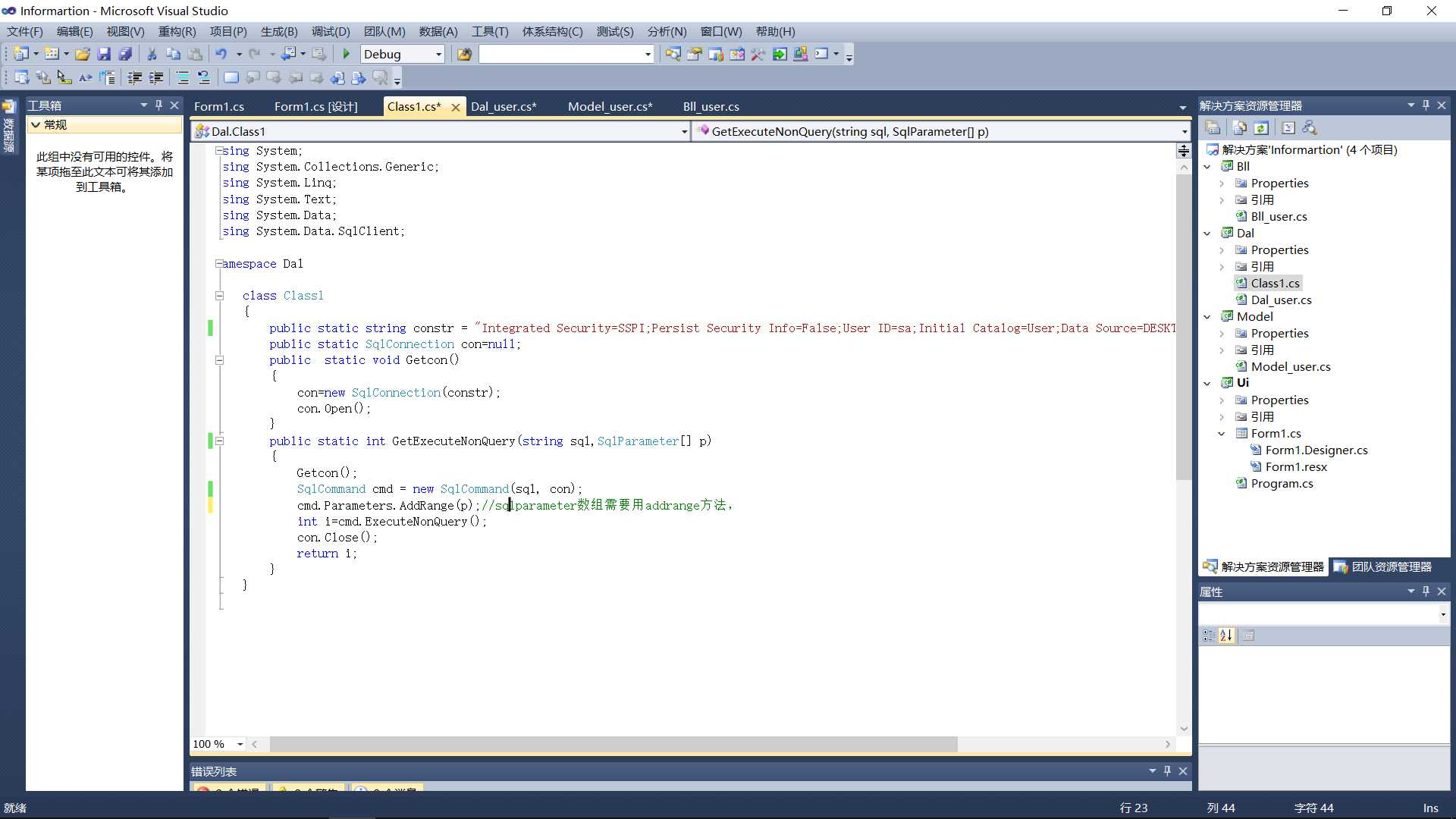
Task: Select the Debug configuration dropdown
Action: (402, 54)
